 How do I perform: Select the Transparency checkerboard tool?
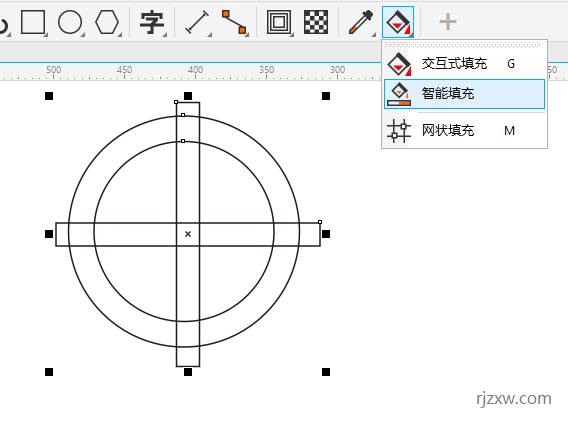tap(316, 22)
